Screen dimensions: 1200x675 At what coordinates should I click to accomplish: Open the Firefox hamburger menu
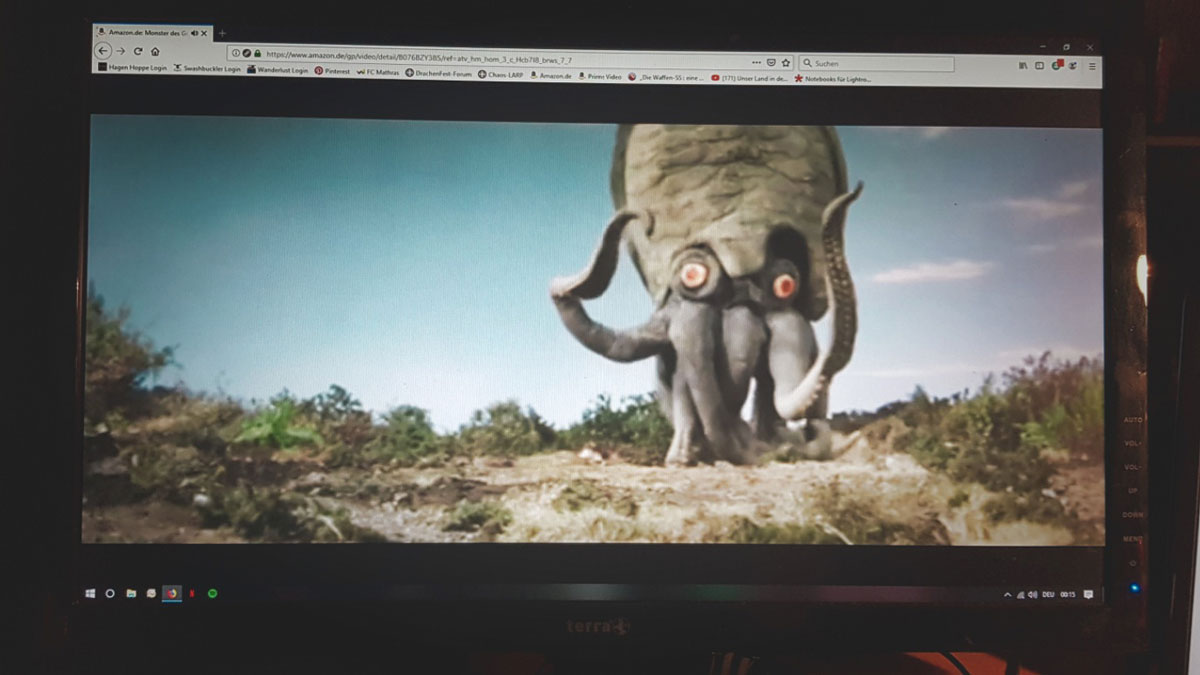pyautogui.click(x=1092, y=66)
